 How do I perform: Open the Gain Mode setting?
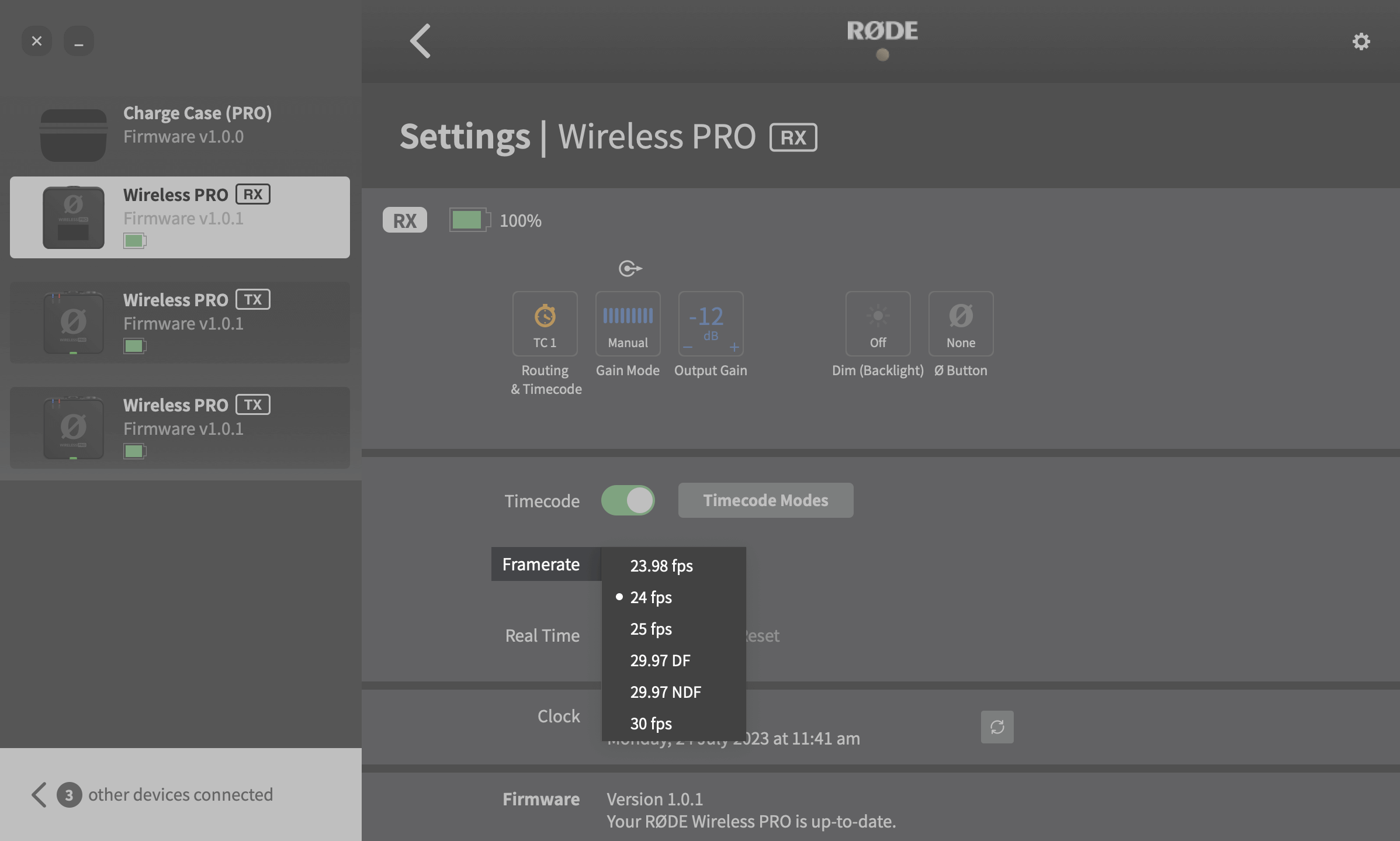[628, 324]
